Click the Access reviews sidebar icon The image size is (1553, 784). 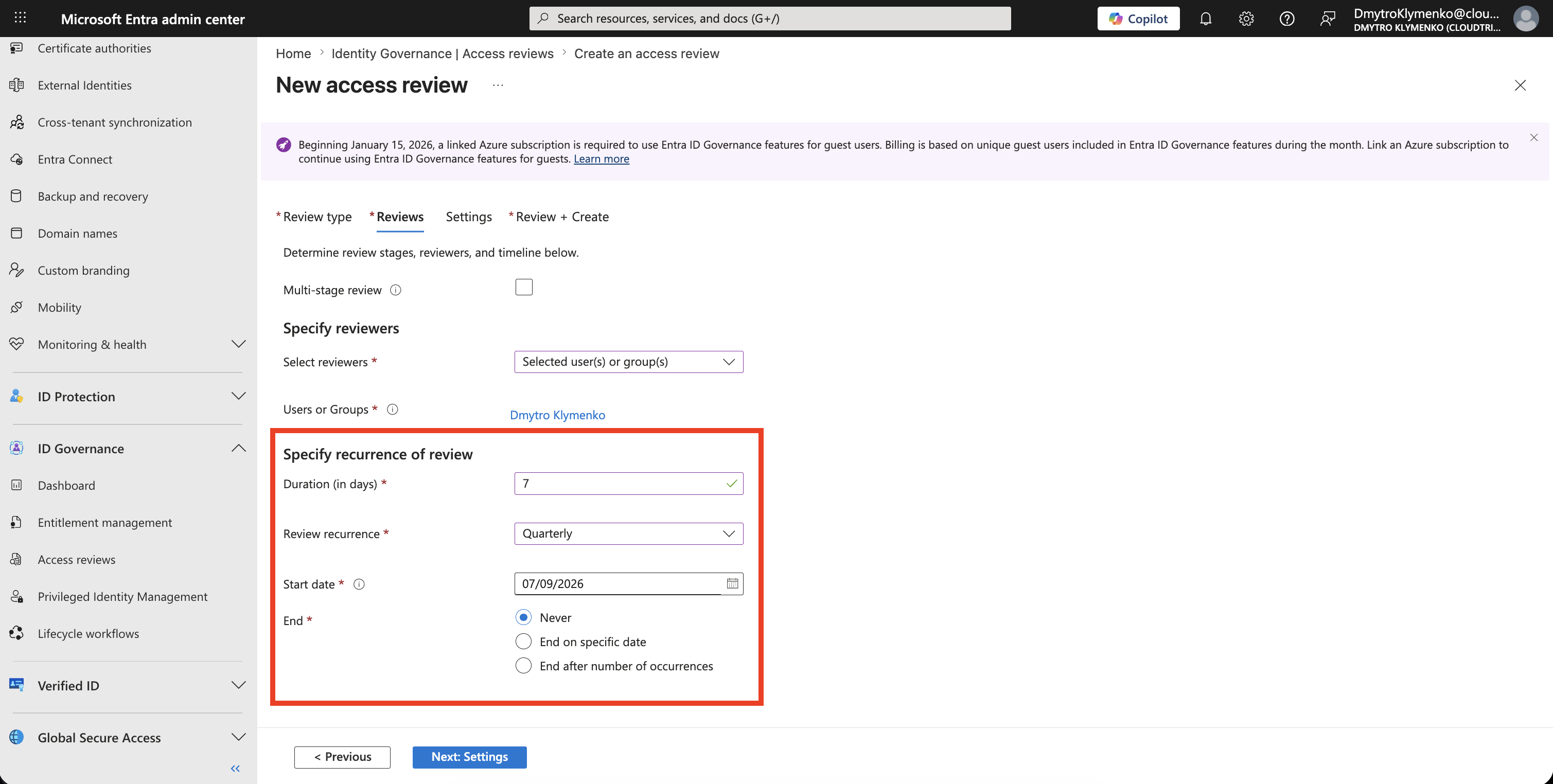tap(17, 559)
